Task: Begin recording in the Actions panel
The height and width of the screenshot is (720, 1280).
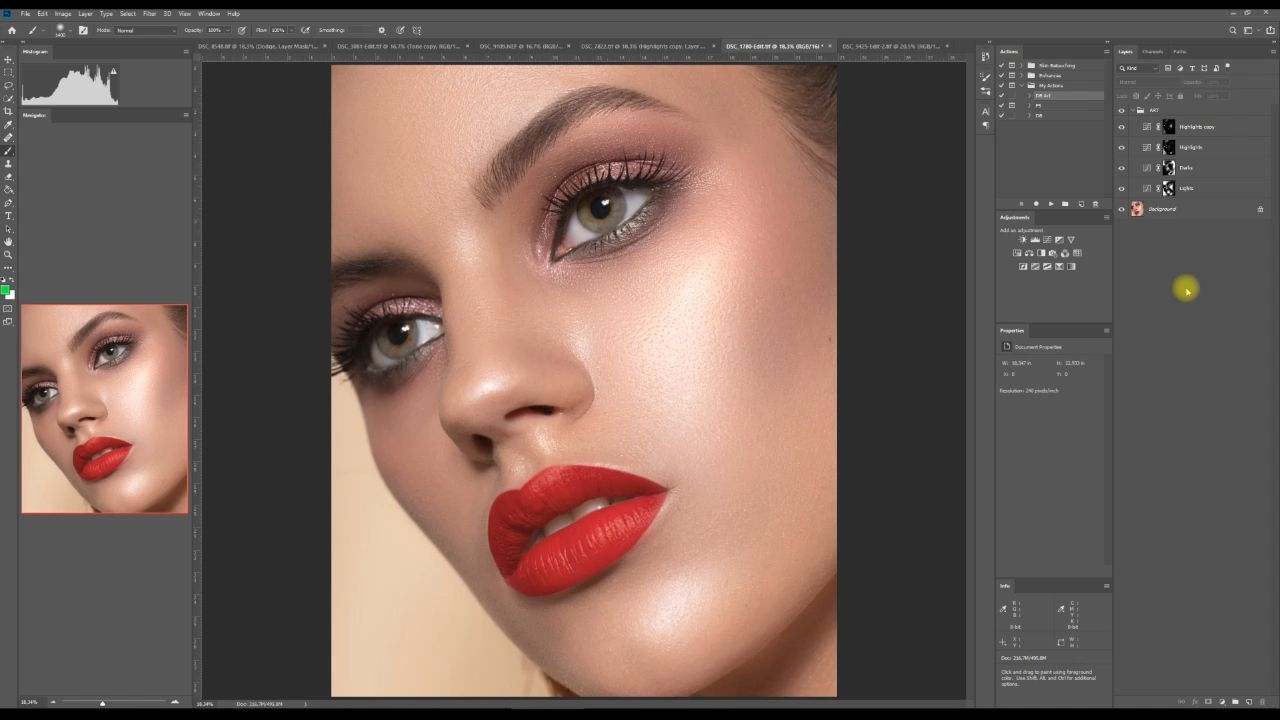Action: tap(1036, 204)
